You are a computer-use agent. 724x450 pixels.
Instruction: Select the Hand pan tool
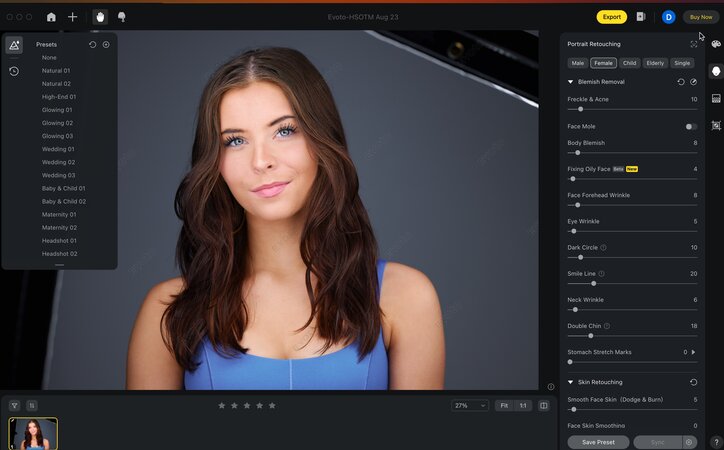pyautogui.click(x=100, y=17)
